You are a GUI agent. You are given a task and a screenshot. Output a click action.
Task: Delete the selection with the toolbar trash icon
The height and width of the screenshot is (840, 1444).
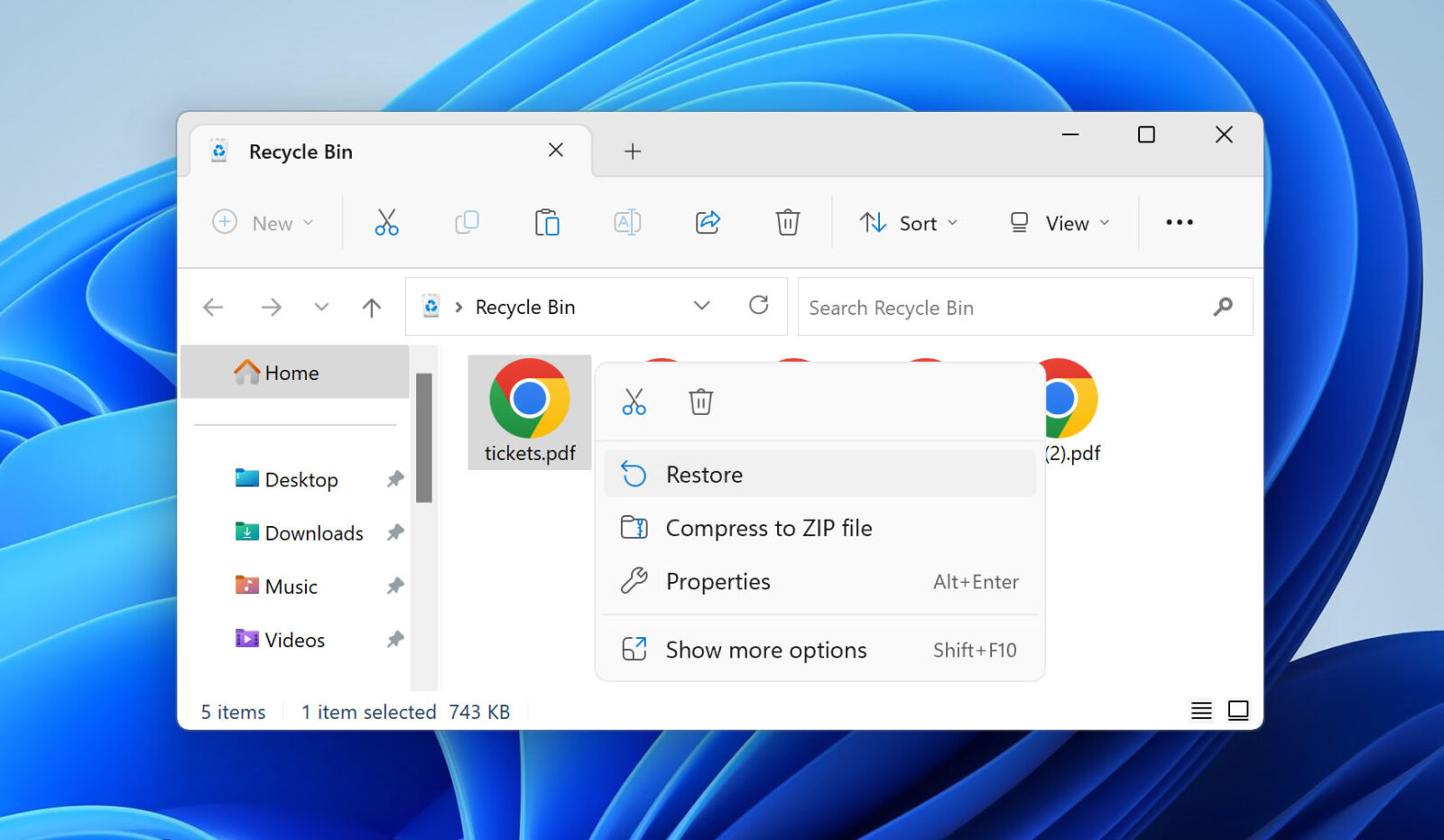pos(787,222)
